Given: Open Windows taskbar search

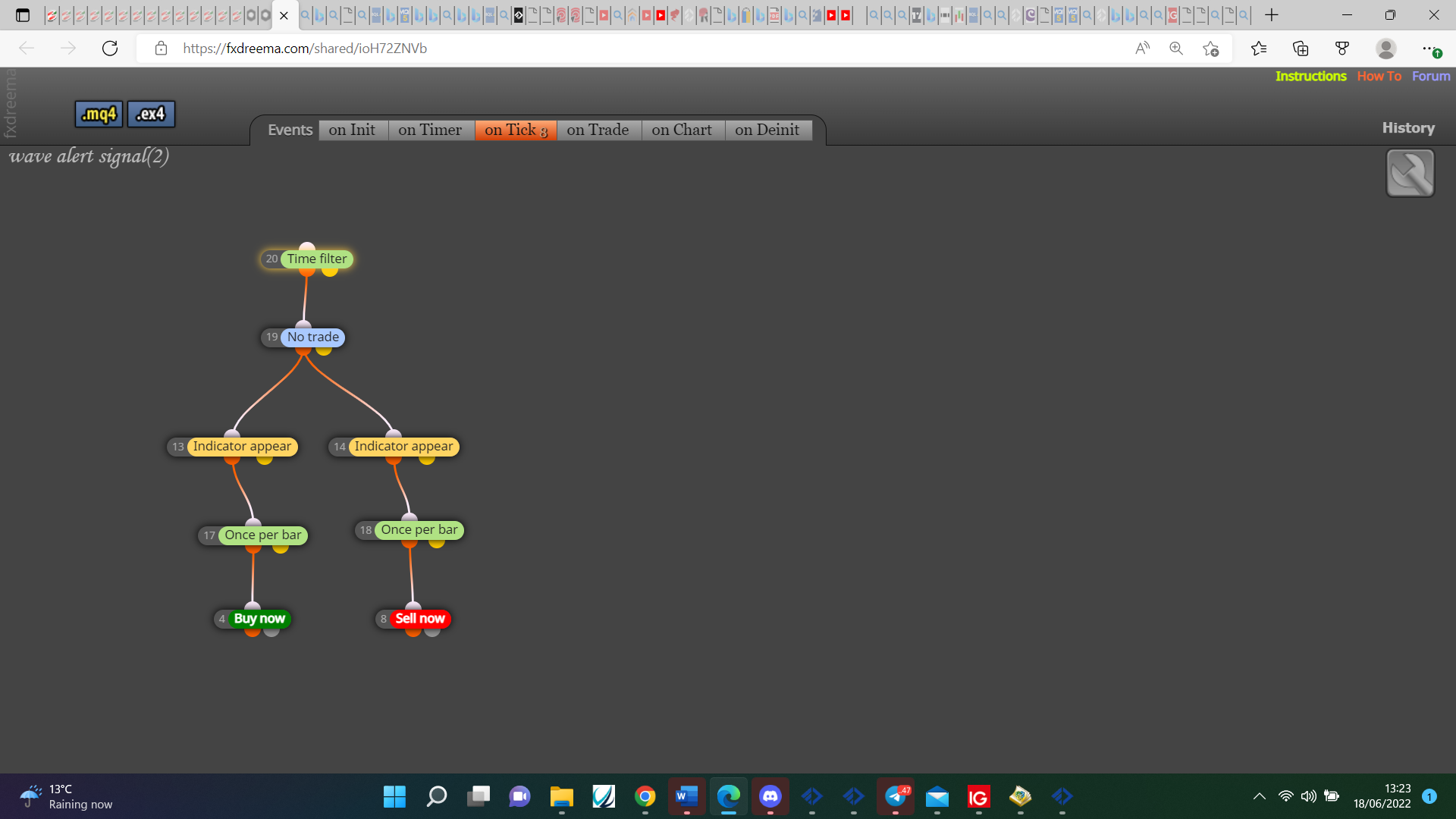Looking at the screenshot, I should pos(437,796).
